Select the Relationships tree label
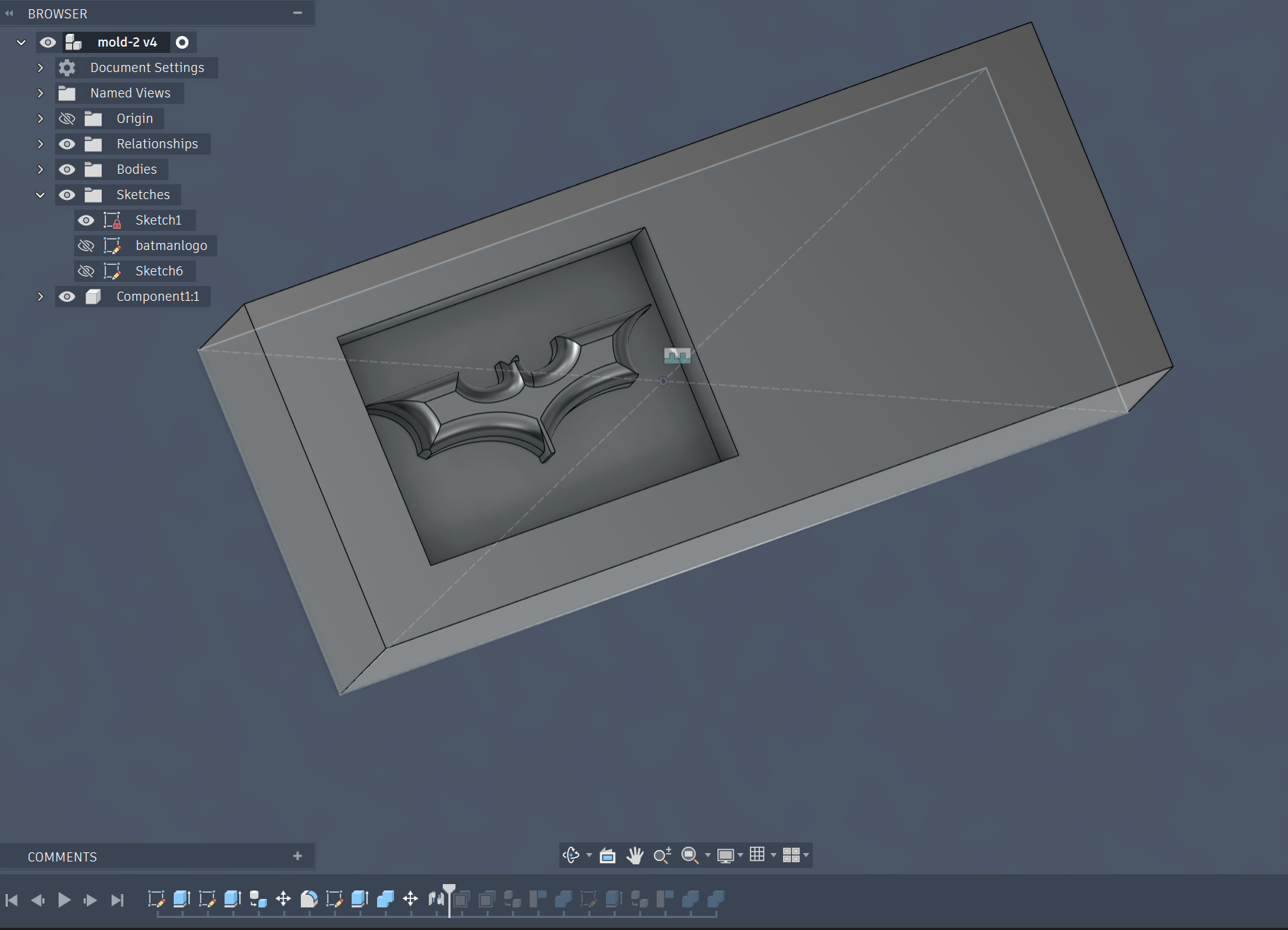 coord(157,144)
